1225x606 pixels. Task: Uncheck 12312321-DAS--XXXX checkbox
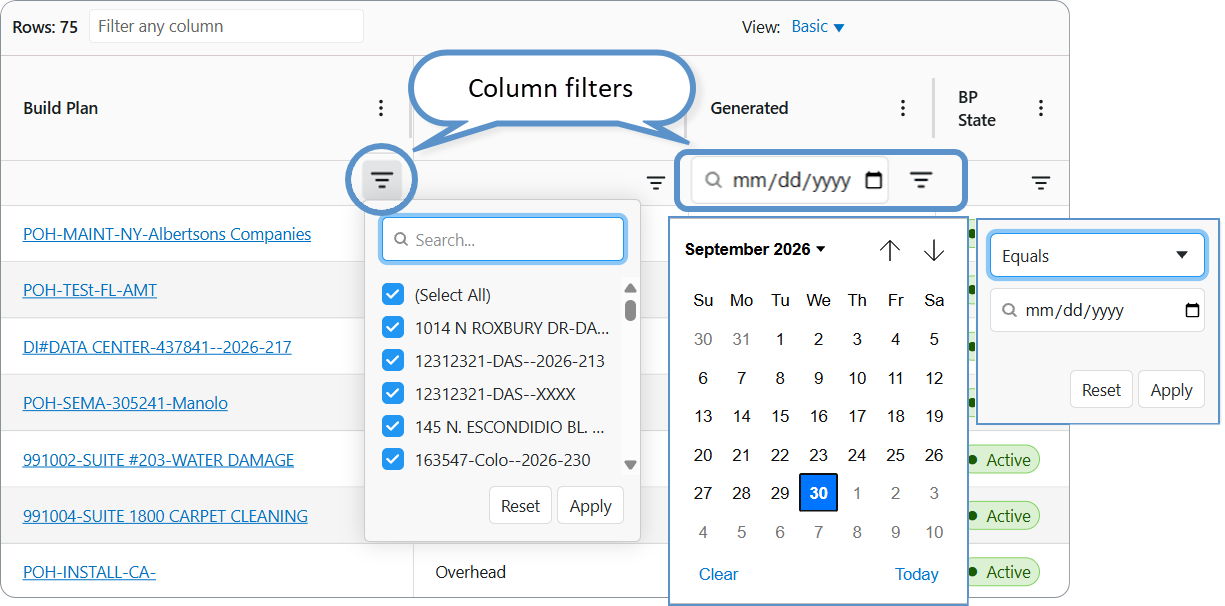tap(393, 394)
